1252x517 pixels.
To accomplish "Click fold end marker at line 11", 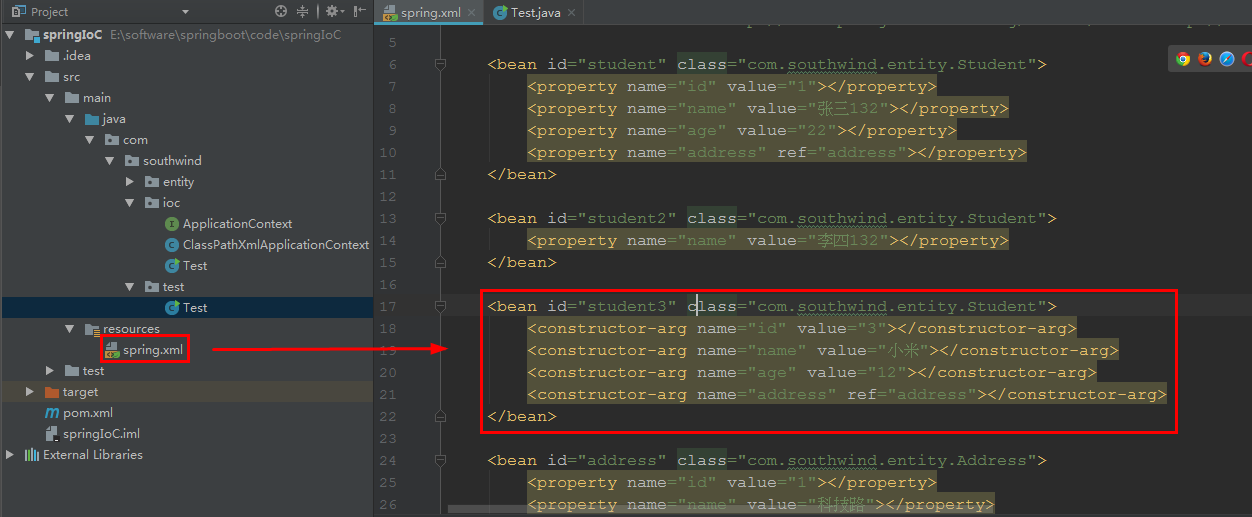I will pos(440,175).
